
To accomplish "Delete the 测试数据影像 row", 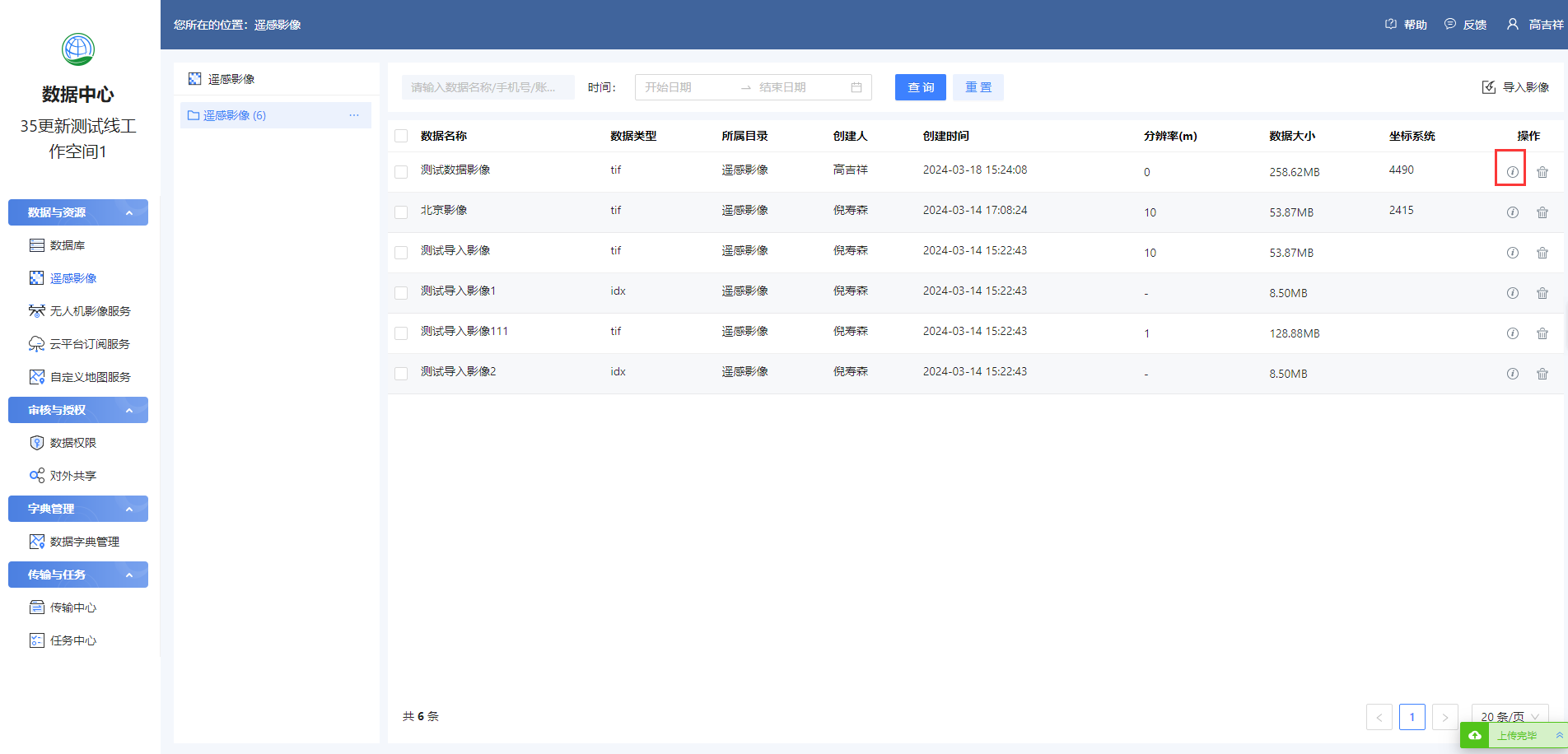I will 1542,172.
